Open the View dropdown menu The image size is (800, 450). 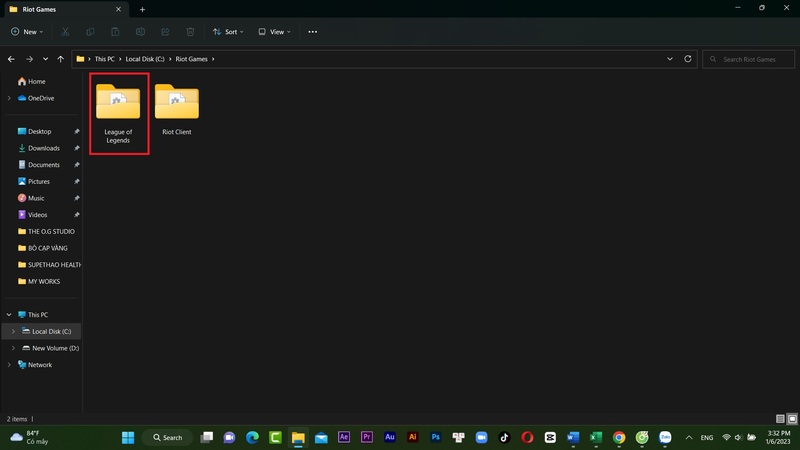[274, 32]
